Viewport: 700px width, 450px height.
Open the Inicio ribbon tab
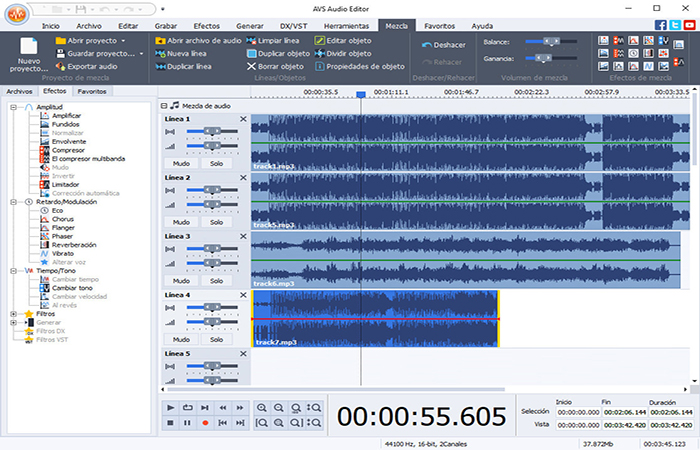[x=51, y=26]
